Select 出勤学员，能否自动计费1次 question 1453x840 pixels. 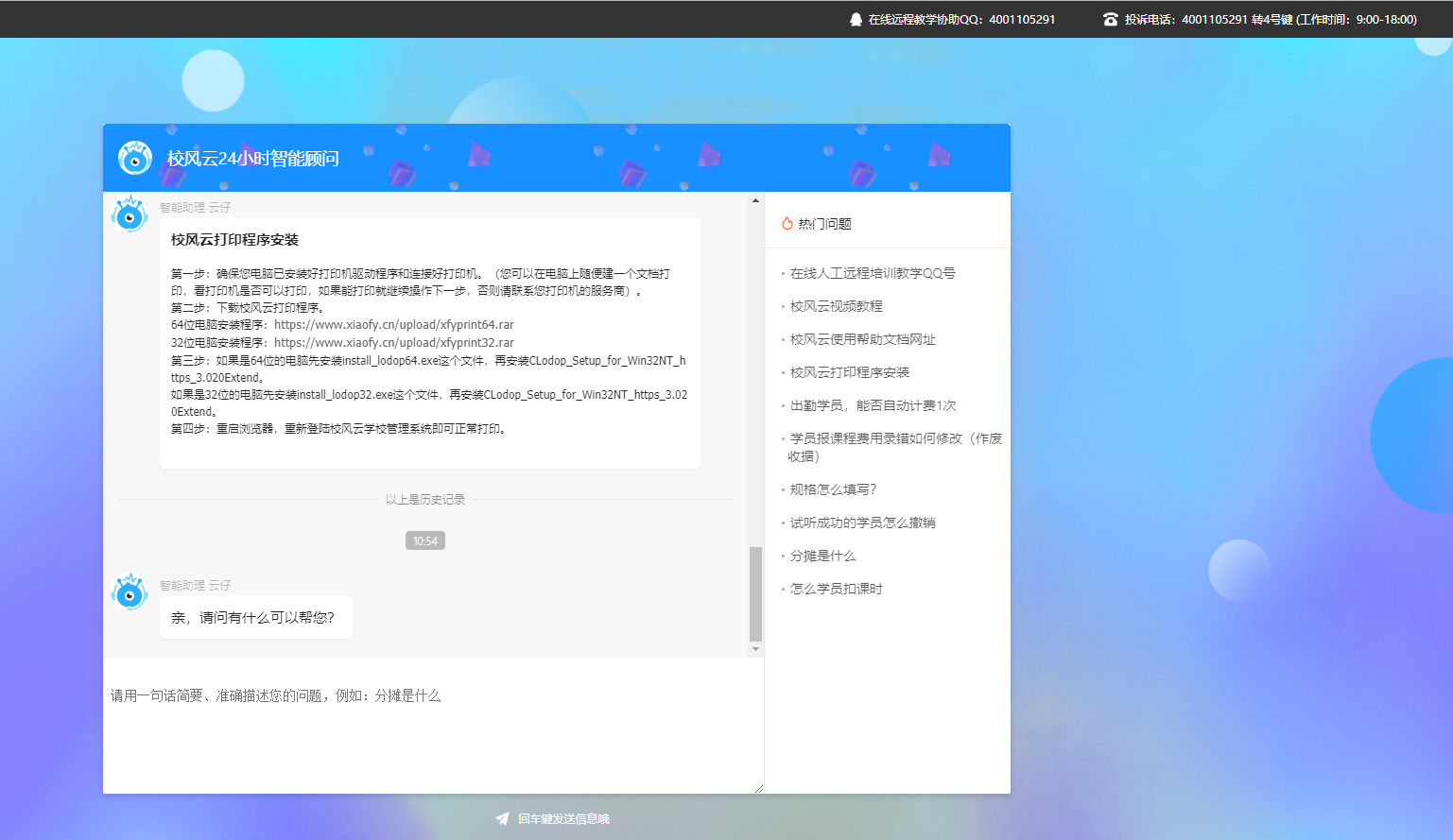[873, 405]
